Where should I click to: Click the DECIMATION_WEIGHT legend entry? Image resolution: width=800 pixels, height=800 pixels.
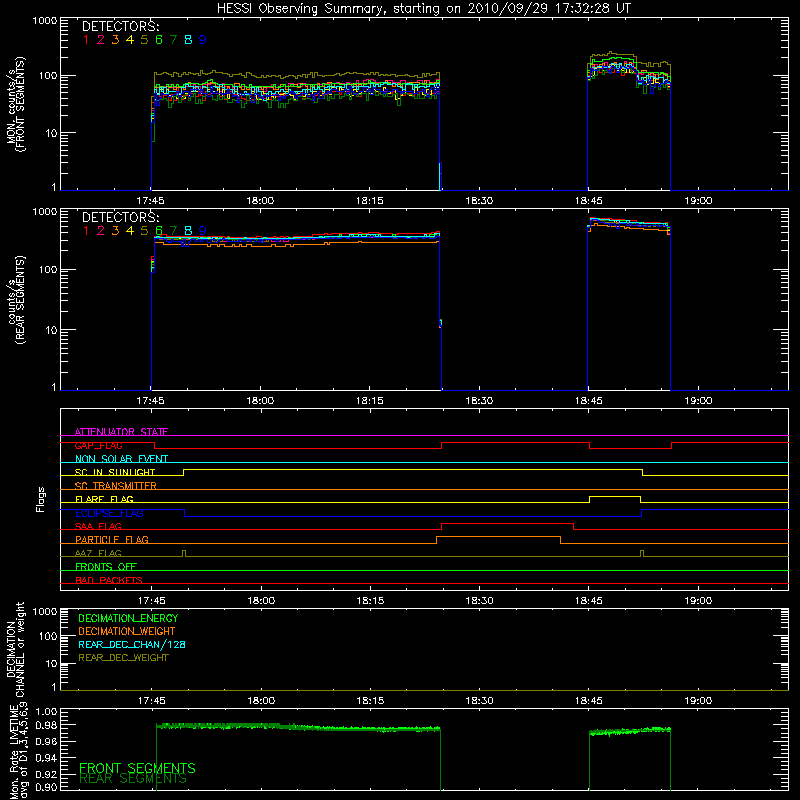tap(127, 631)
